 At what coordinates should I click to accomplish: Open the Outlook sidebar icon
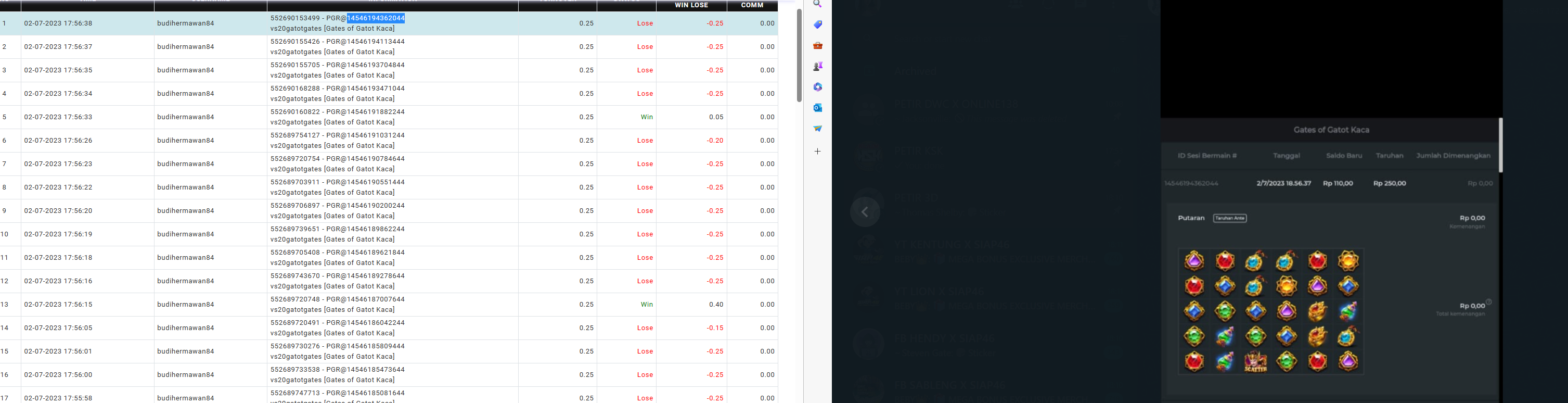tap(817, 108)
